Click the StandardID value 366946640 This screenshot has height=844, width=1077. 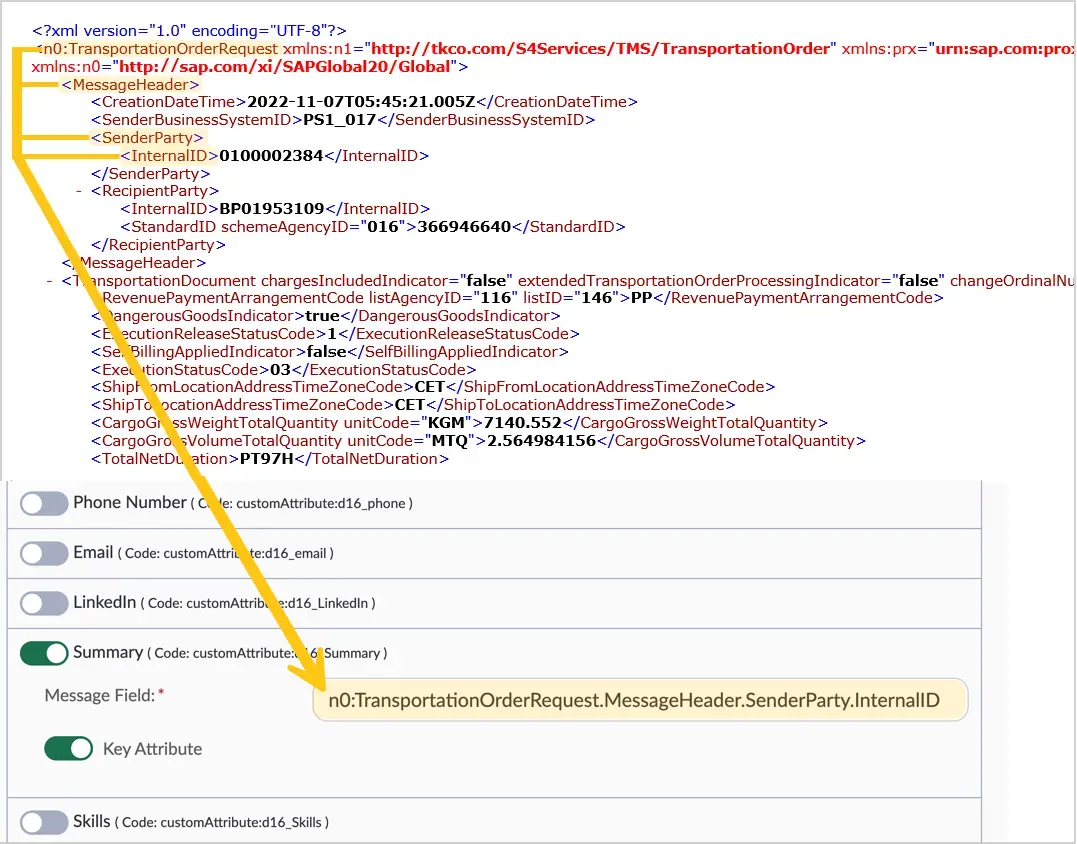[x=464, y=227]
